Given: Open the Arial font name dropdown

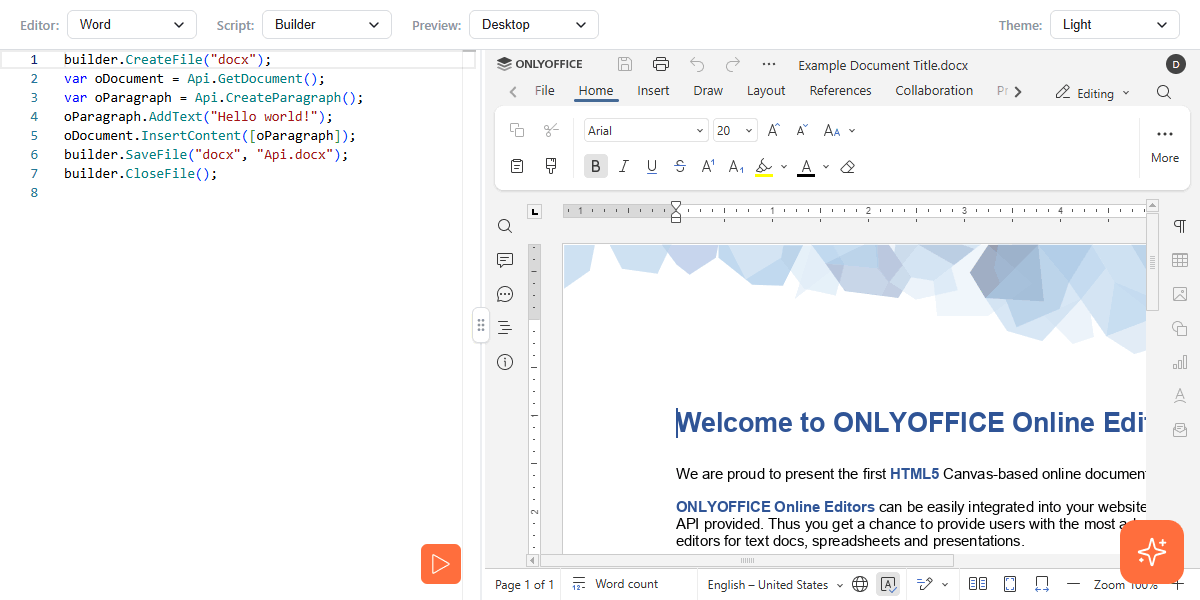Looking at the screenshot, I should [x=646, y=130].
